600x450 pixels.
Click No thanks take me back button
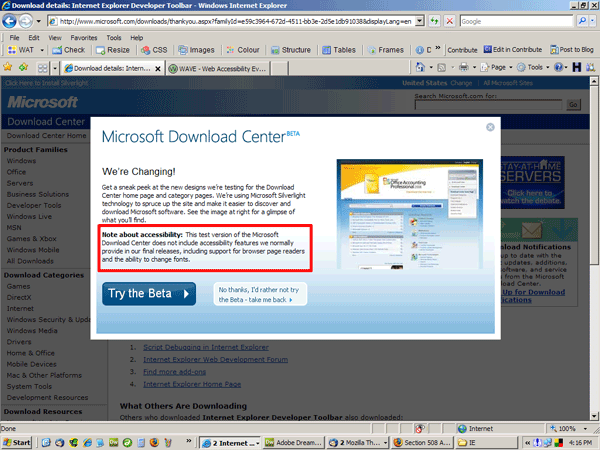point(260,294)
